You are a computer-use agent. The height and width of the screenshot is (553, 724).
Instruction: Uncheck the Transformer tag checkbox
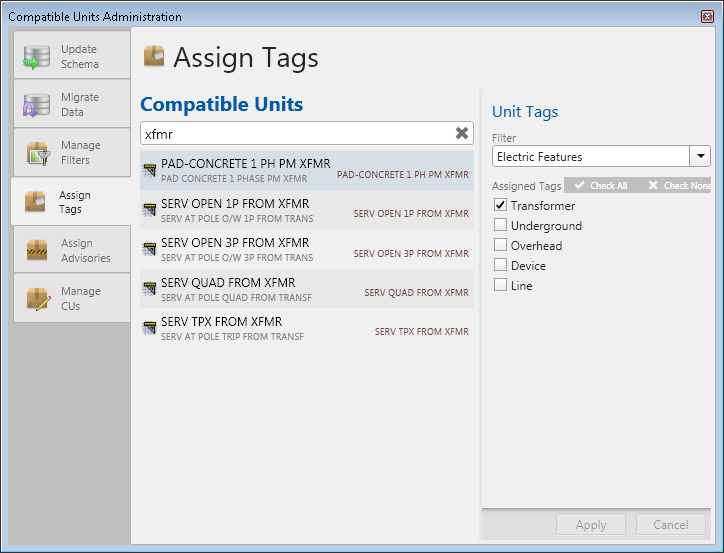pyautogui.click(x=501, y=205)
